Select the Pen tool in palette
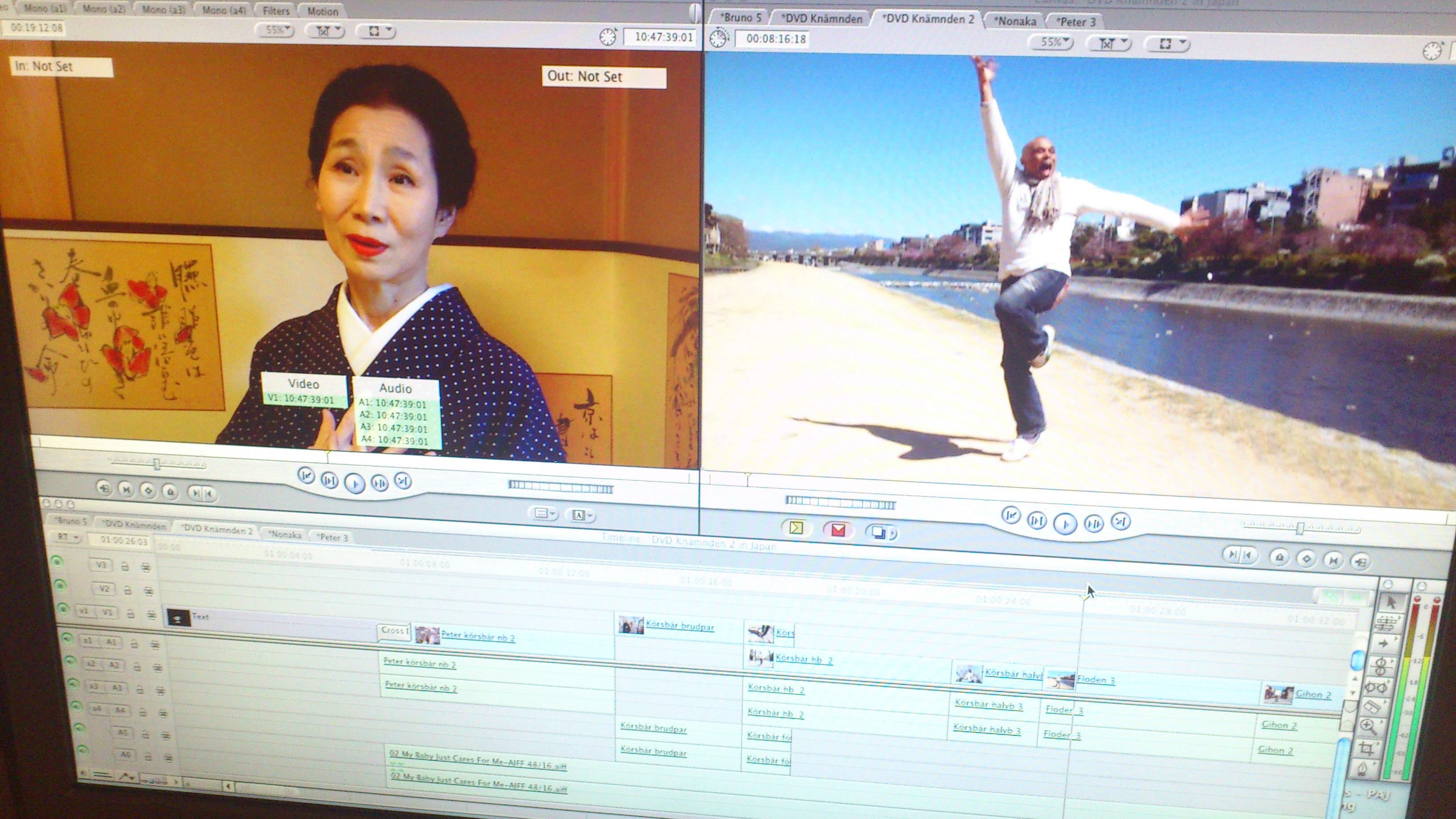Viewport: 1456px width, 819px height. [1363, 770]
